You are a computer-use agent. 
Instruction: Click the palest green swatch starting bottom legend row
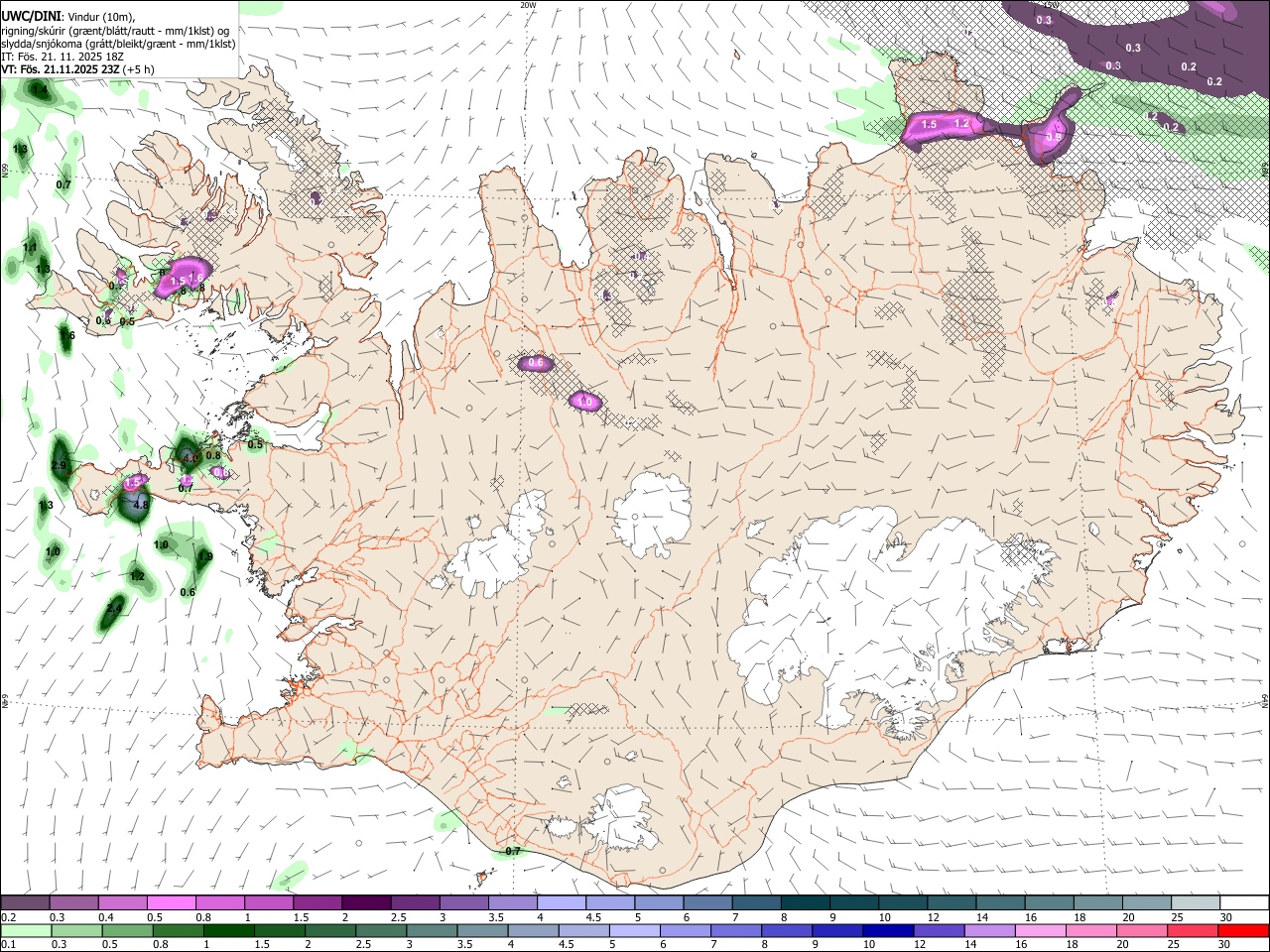click(x=25, y=930)
